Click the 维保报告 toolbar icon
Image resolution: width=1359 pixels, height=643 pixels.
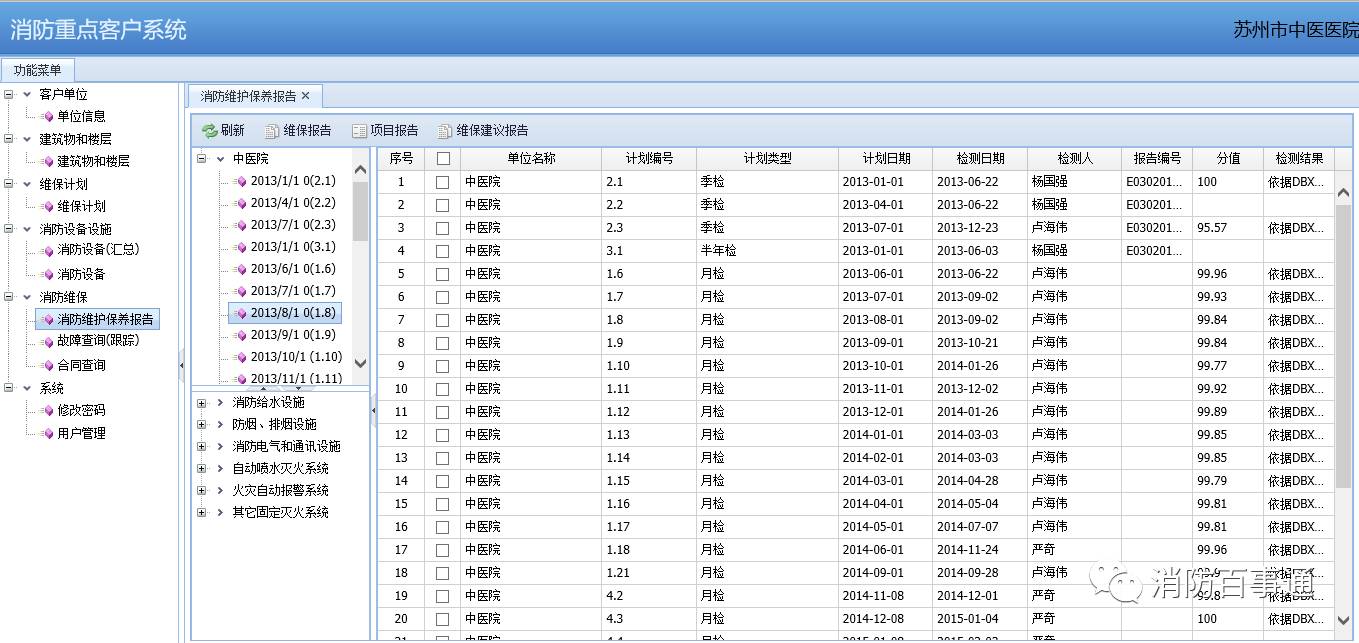(x=272, y=131)
